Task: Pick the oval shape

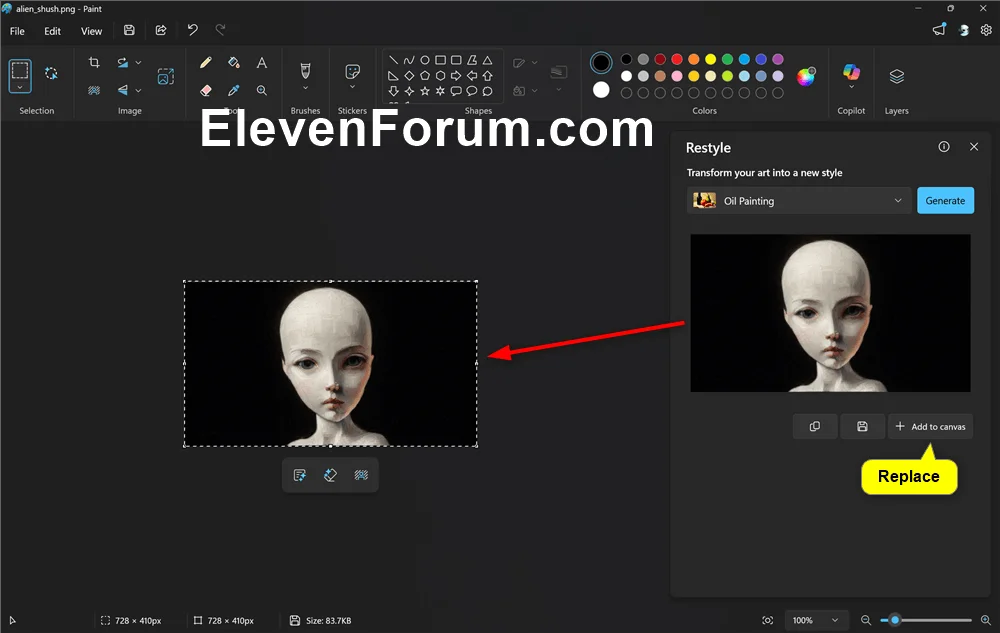Action: [x=425, y=60]
